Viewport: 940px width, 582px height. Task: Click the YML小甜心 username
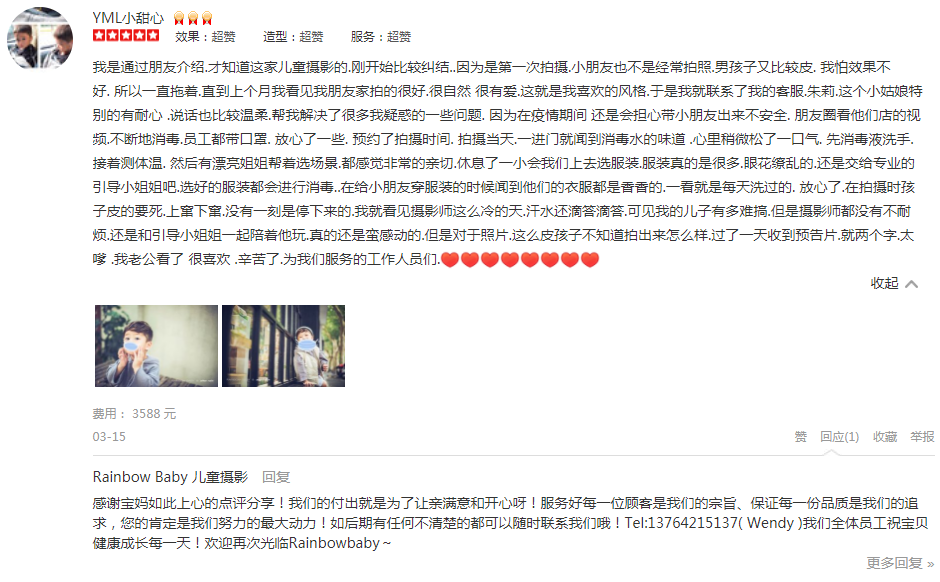[128, 18]
